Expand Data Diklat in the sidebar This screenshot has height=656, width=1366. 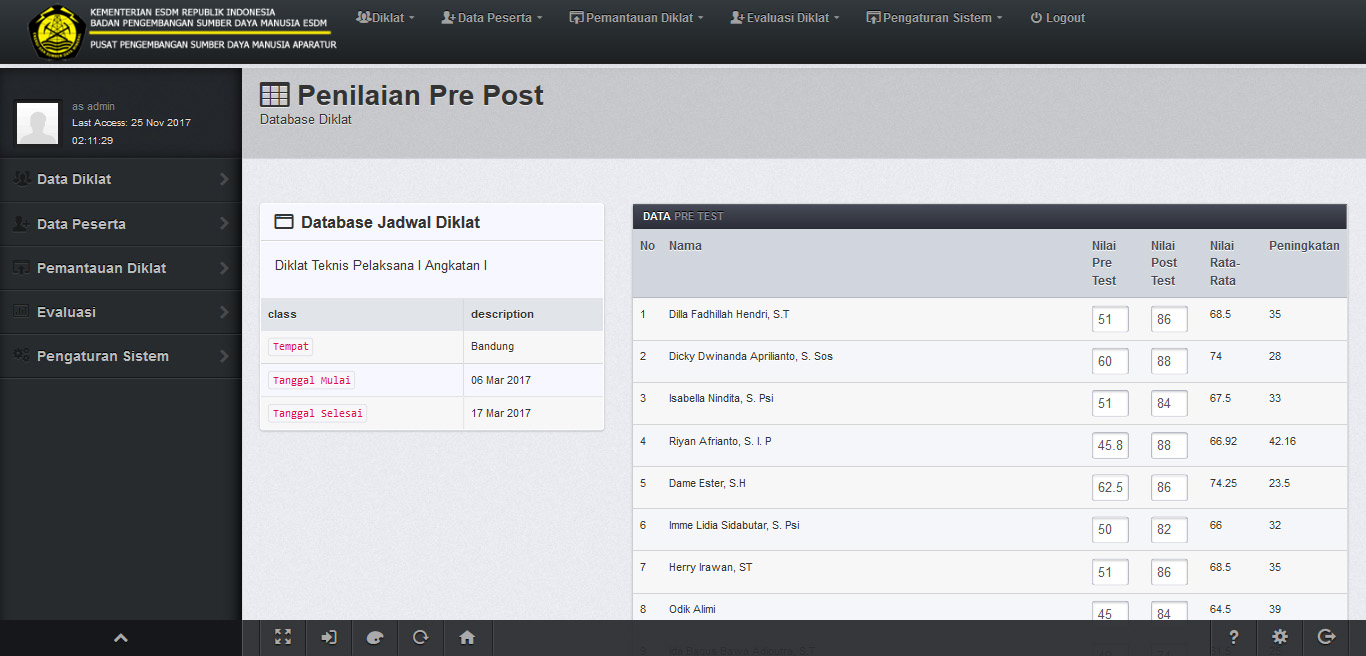(x=120, y=179)
